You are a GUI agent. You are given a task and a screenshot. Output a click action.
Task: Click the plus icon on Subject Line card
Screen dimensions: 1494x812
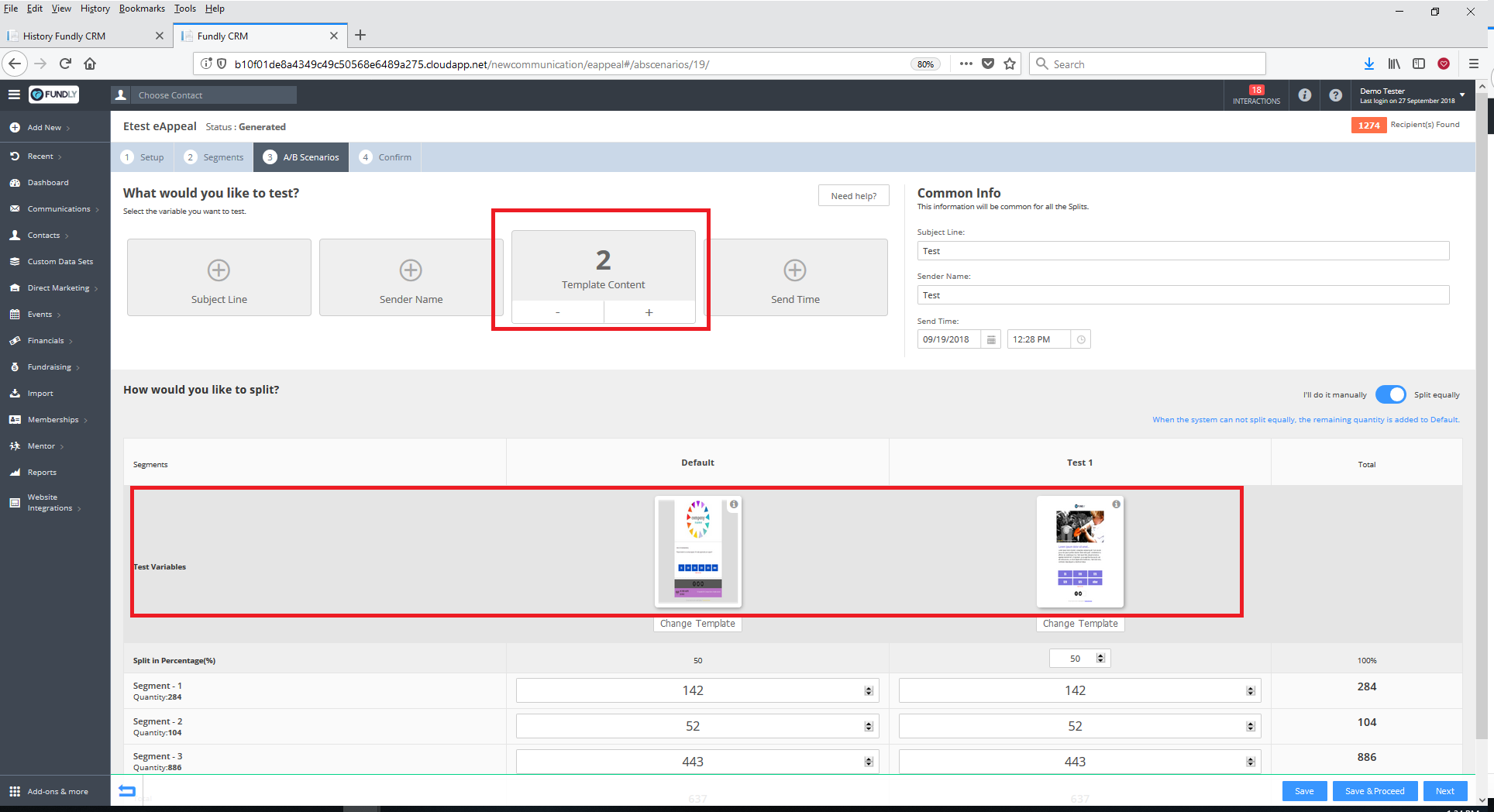pyautogui.click(x=219, y=270)
